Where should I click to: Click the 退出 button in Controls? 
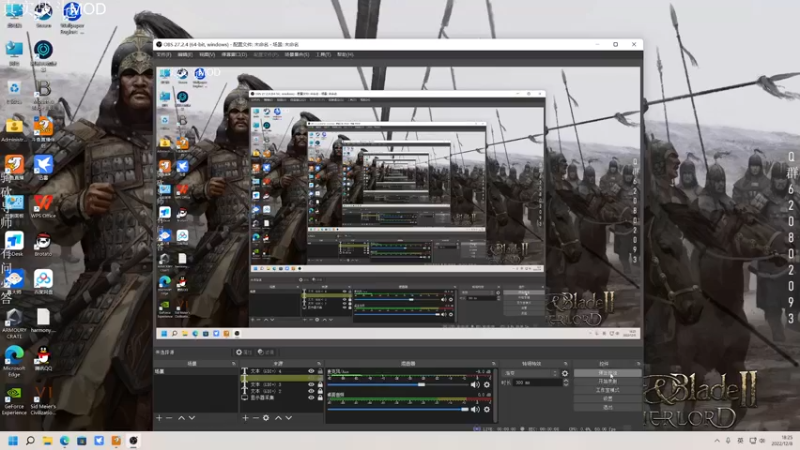click(607, 407)
